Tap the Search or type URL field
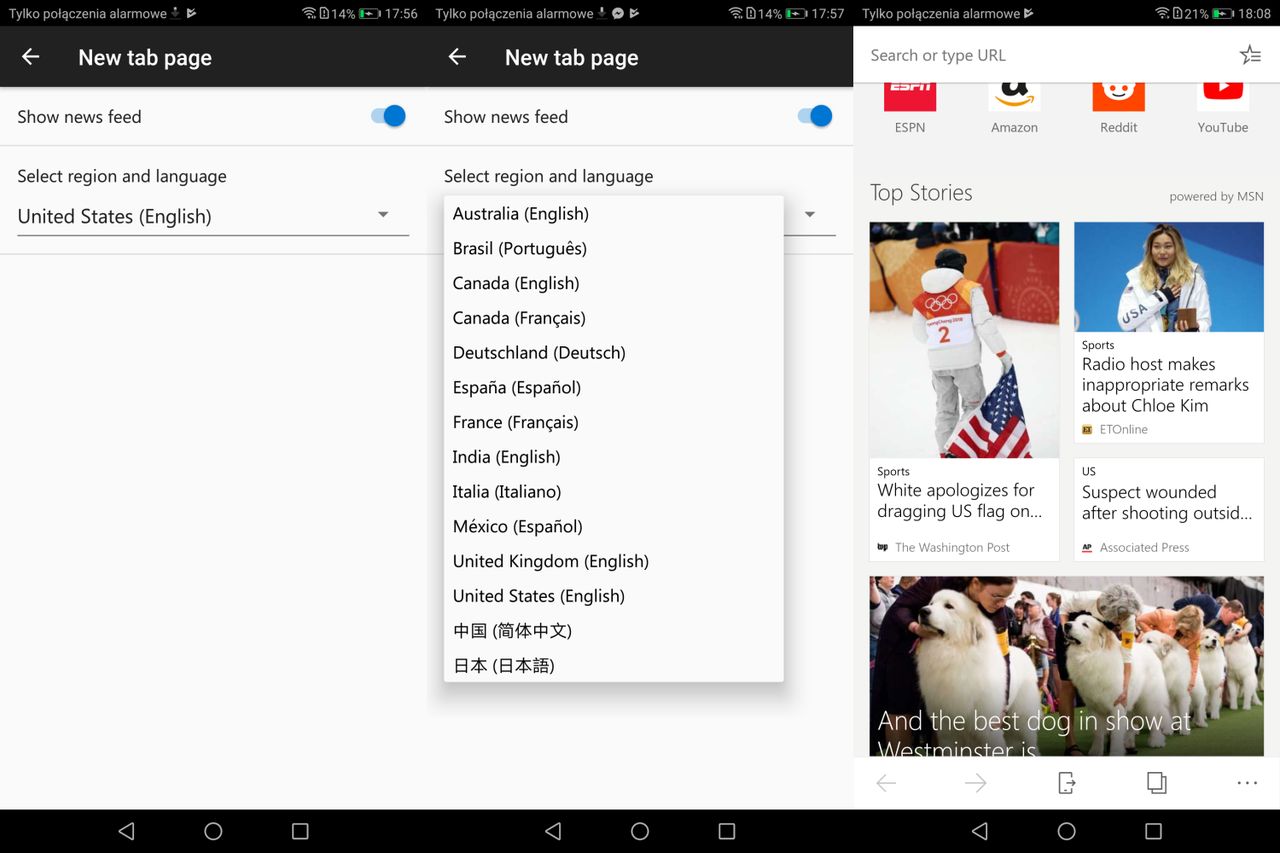This screenshot has height=853, width=1280. coord(1045,55)
